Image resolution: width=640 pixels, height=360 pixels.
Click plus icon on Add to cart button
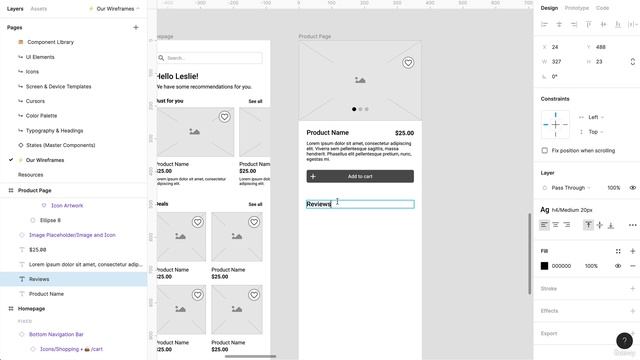point(313,176)
